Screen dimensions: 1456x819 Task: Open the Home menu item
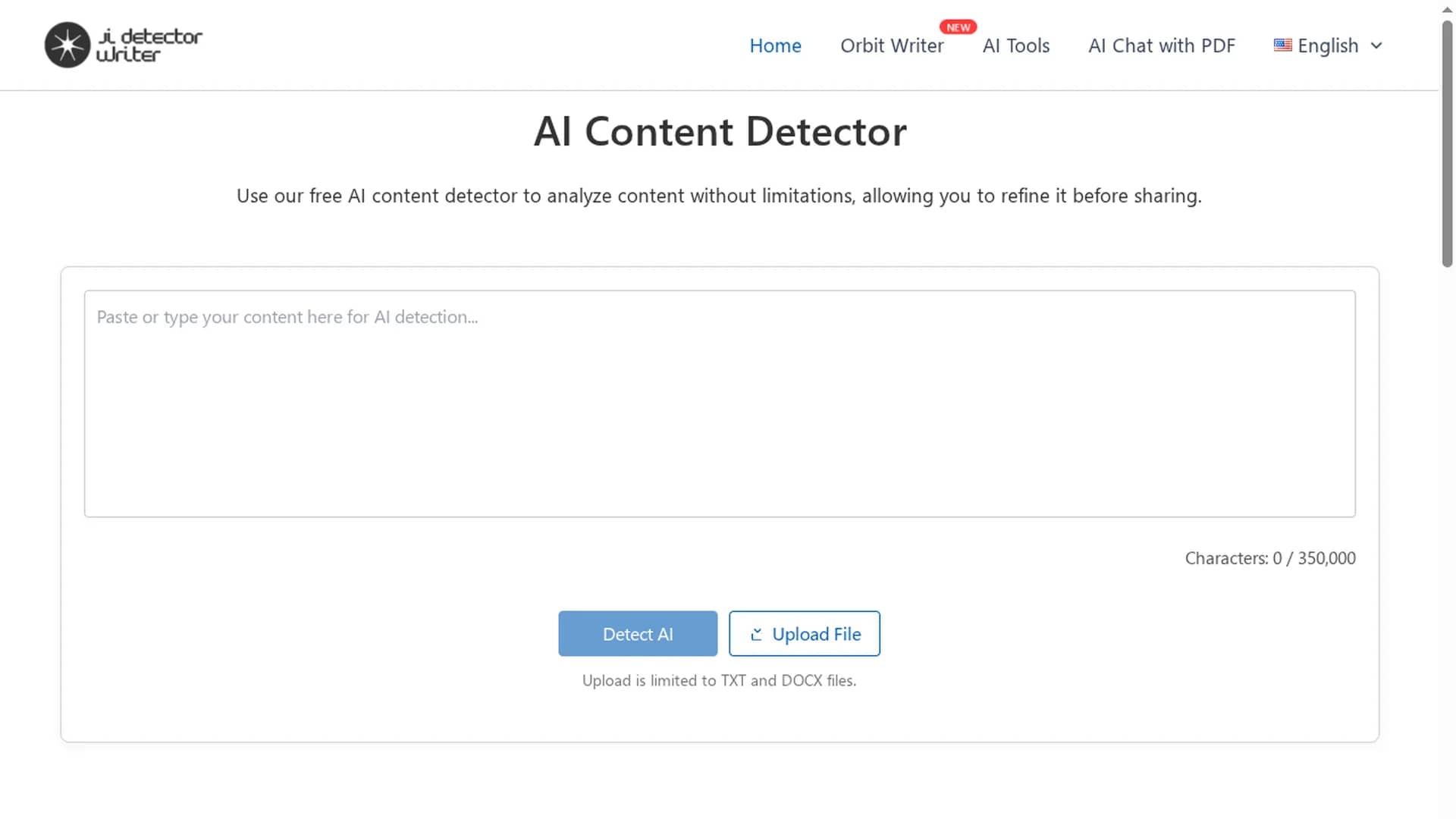tap(775, 45)
